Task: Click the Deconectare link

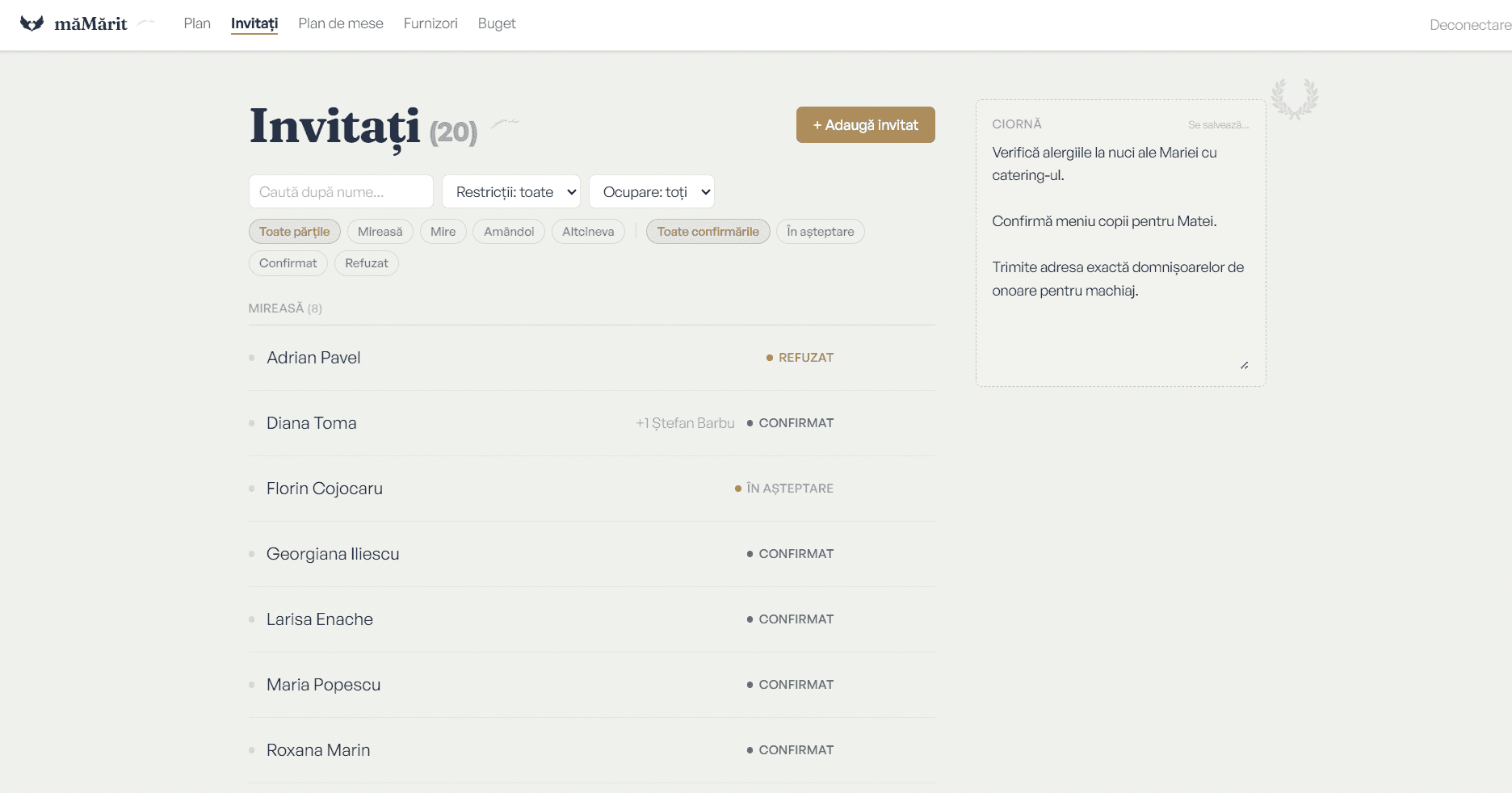Action: tap(1470, 25)
